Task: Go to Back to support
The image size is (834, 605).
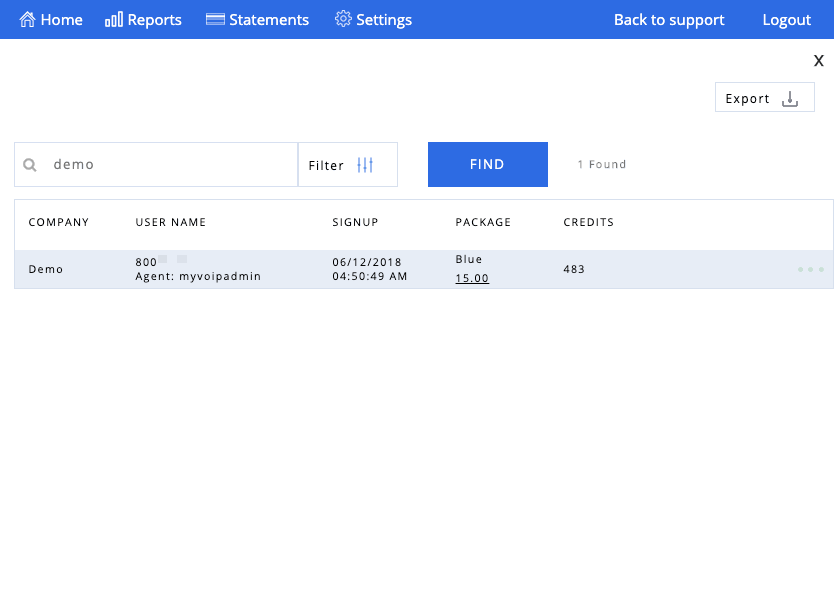Action: coord(669,20)
